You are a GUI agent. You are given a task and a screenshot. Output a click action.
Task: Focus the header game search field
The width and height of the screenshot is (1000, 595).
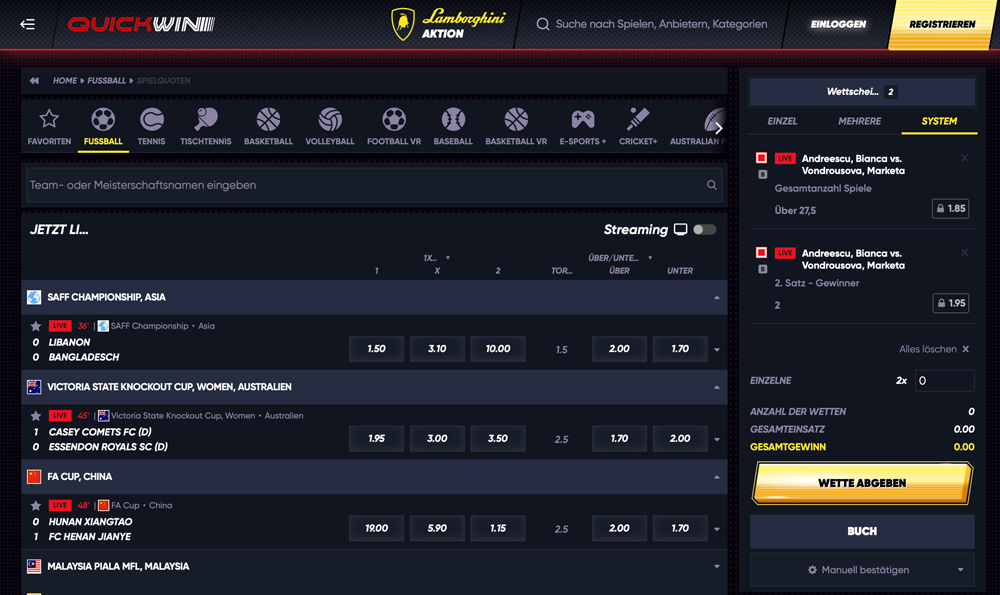[661, 24]
